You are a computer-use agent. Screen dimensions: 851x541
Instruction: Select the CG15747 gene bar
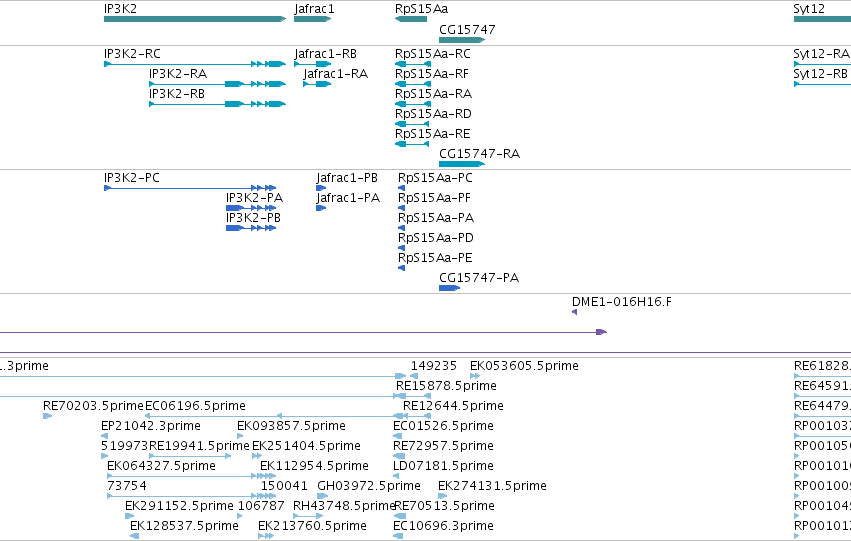click(462, 40)
